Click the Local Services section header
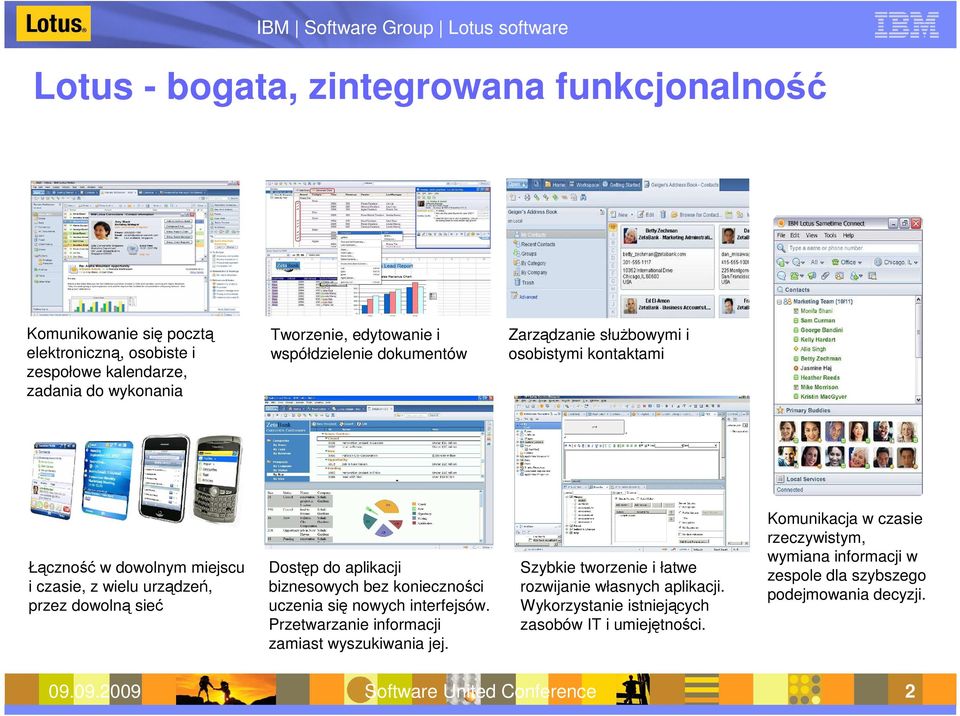This screenshot has height=716, width=960. 848,480
